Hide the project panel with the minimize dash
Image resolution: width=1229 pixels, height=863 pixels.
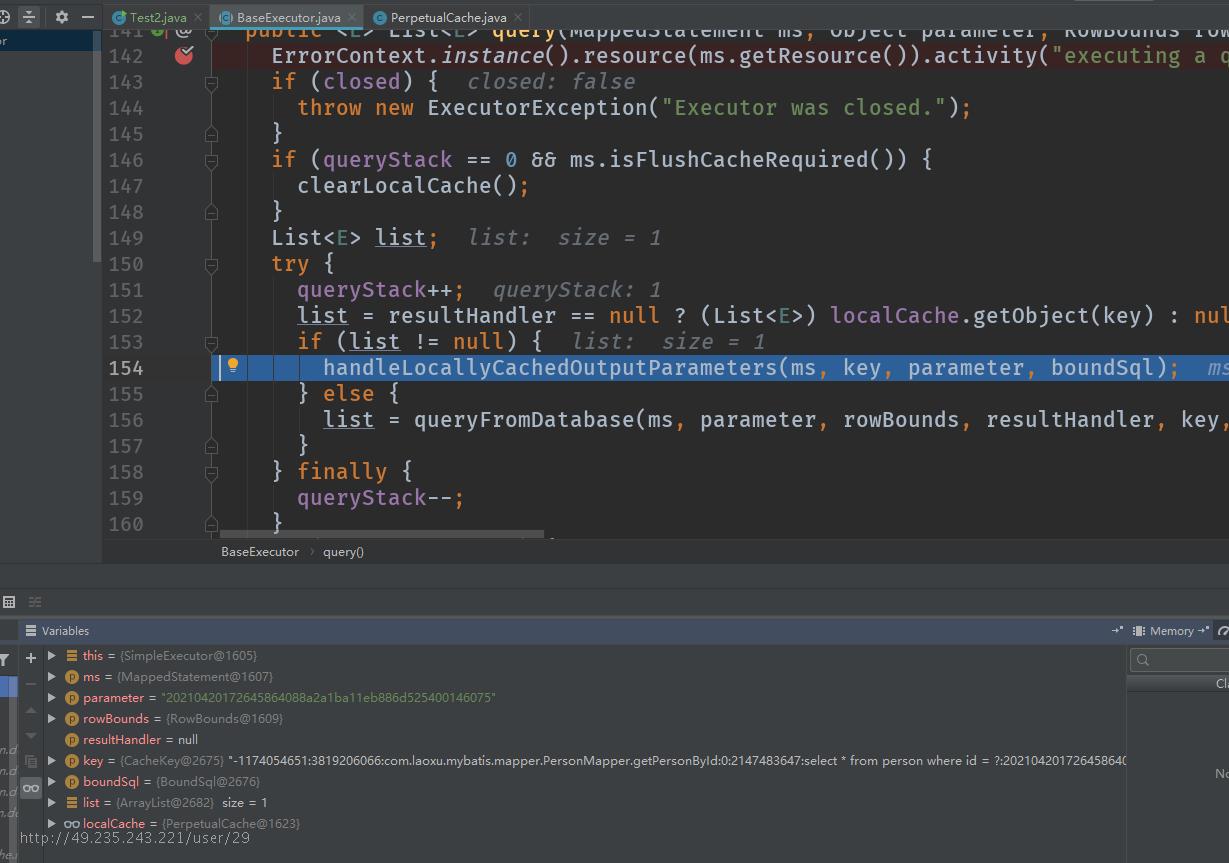pos(87,17)
